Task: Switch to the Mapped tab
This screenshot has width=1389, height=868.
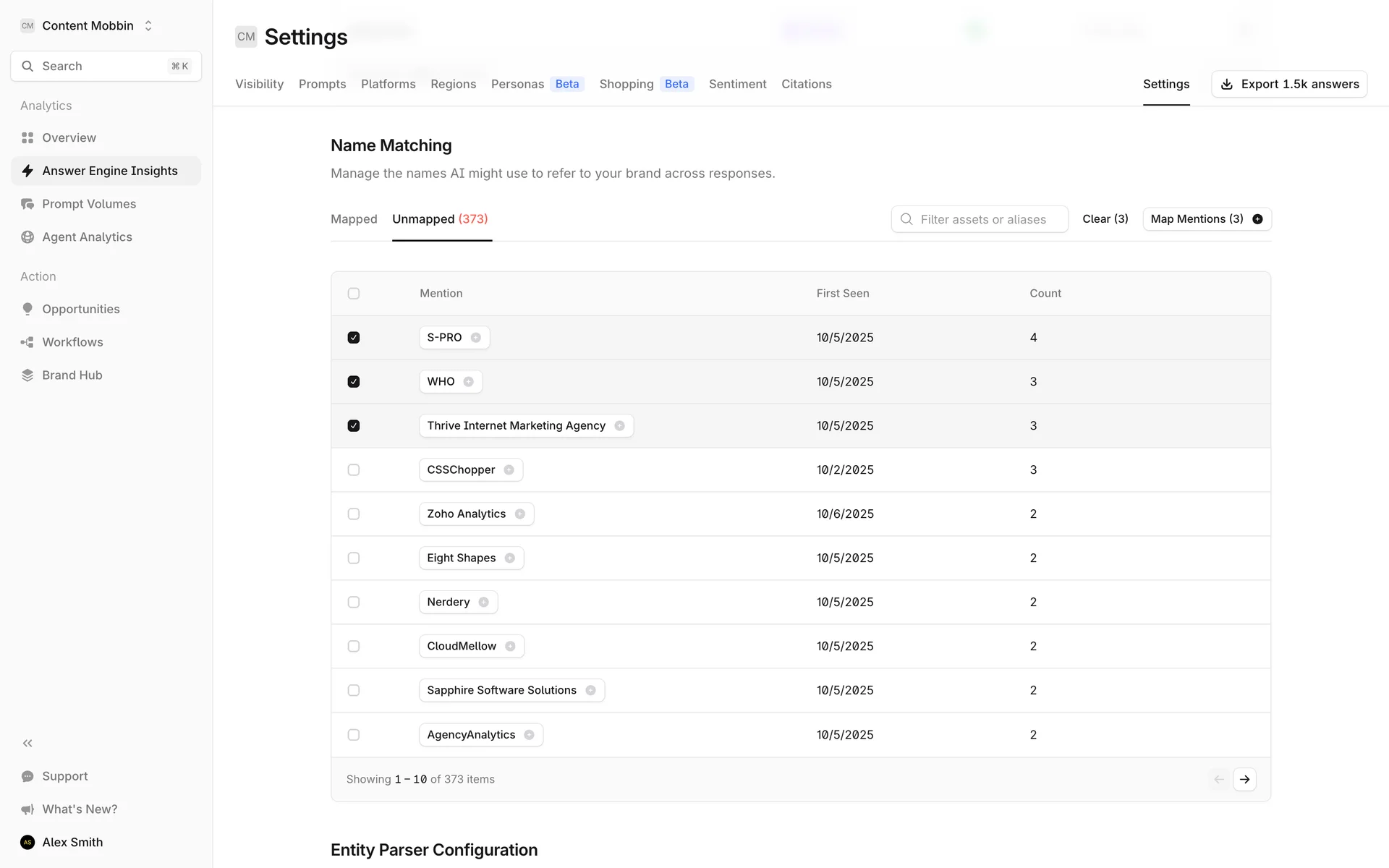Action: coord(354,219)
